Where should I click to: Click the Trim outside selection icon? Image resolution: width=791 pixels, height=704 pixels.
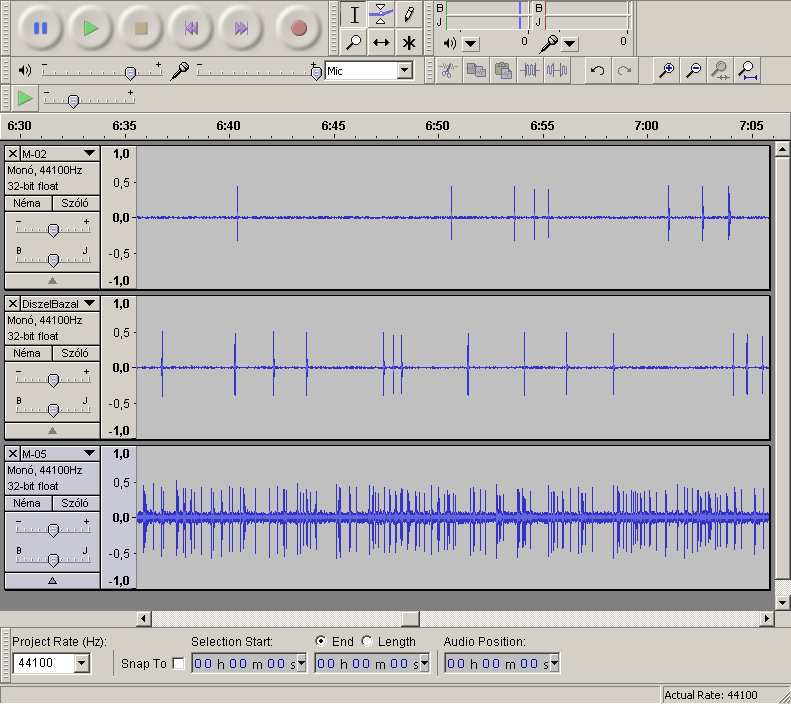pyautogui.click(x=530, y=71)
